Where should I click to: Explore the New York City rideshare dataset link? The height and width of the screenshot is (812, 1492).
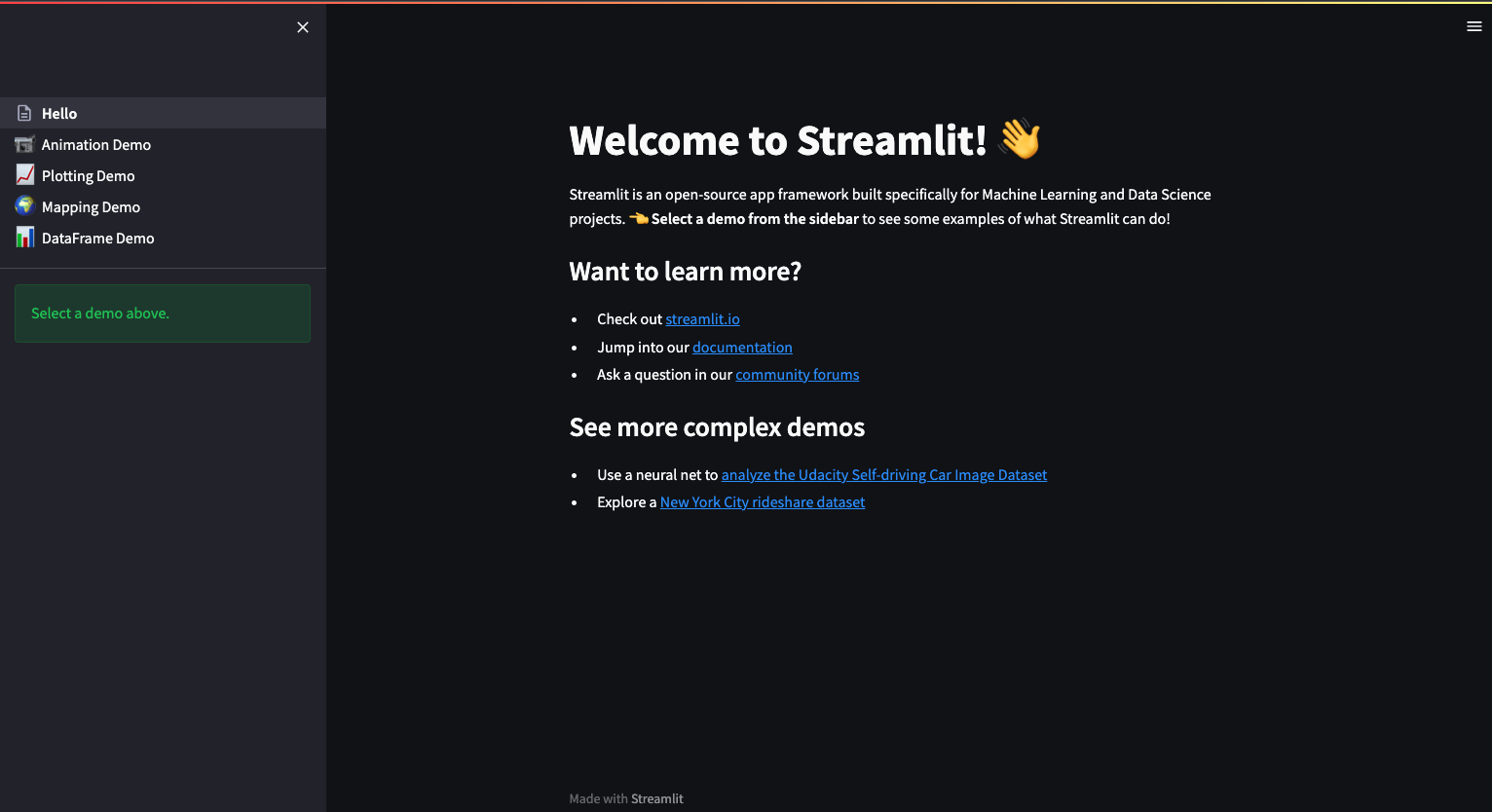[x=763, y=501]
